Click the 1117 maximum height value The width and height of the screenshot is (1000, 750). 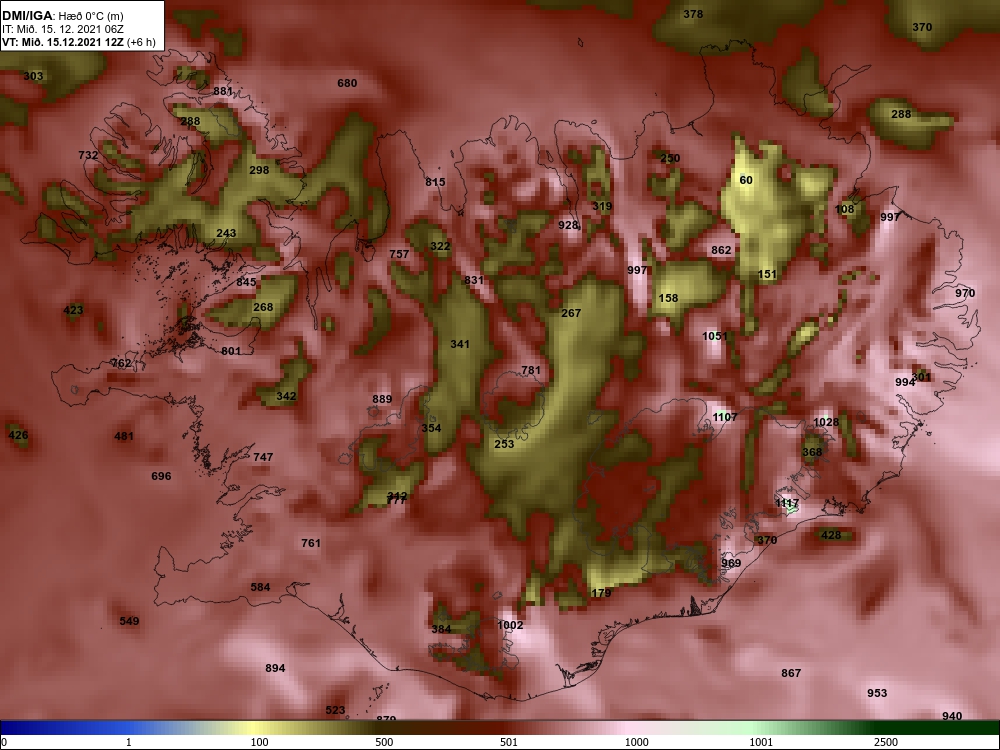[x=787, y=503]
